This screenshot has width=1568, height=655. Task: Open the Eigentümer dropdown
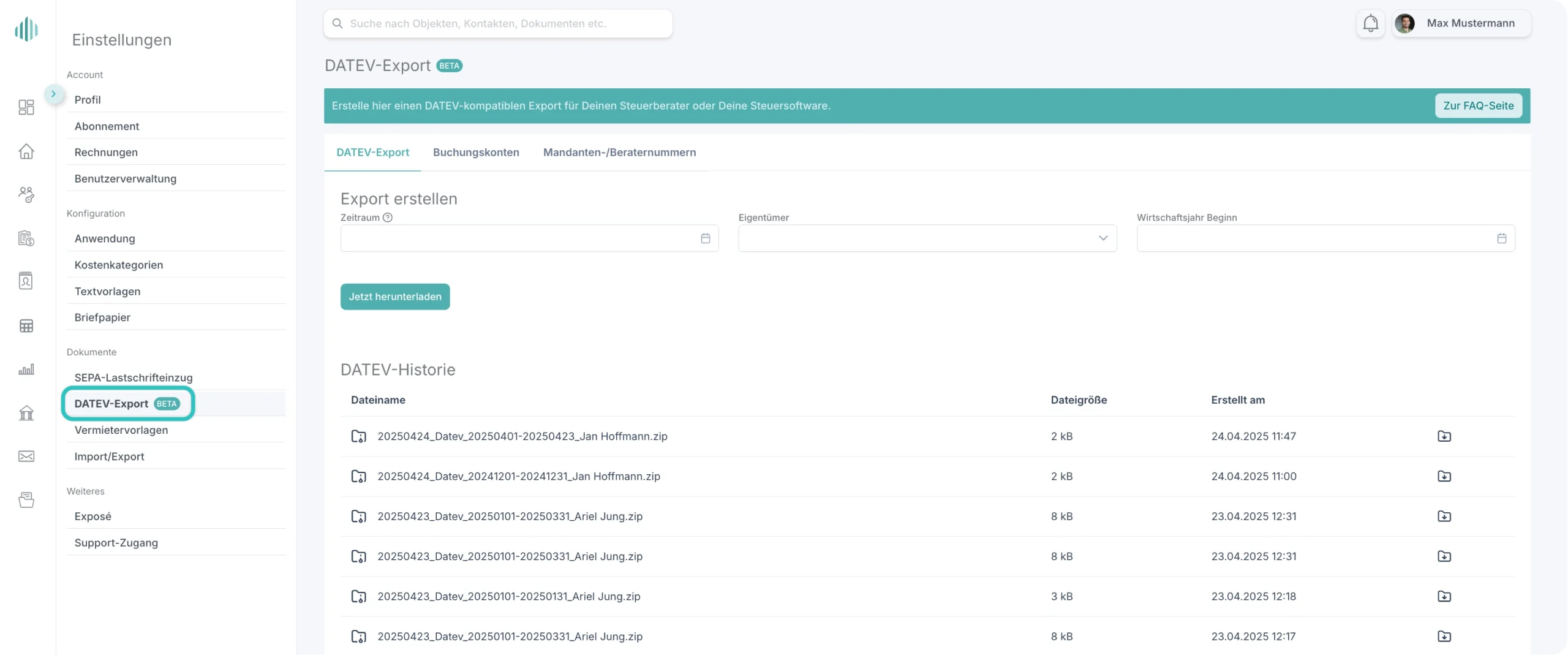pos(927,238)
